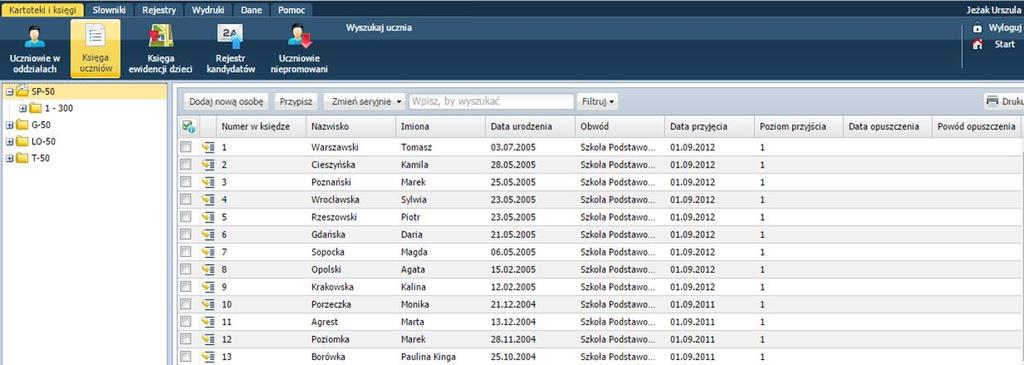Open record icon for Wrocławska row
Viewport: 1024px width, 365px height.
click(x=208, y=200)
